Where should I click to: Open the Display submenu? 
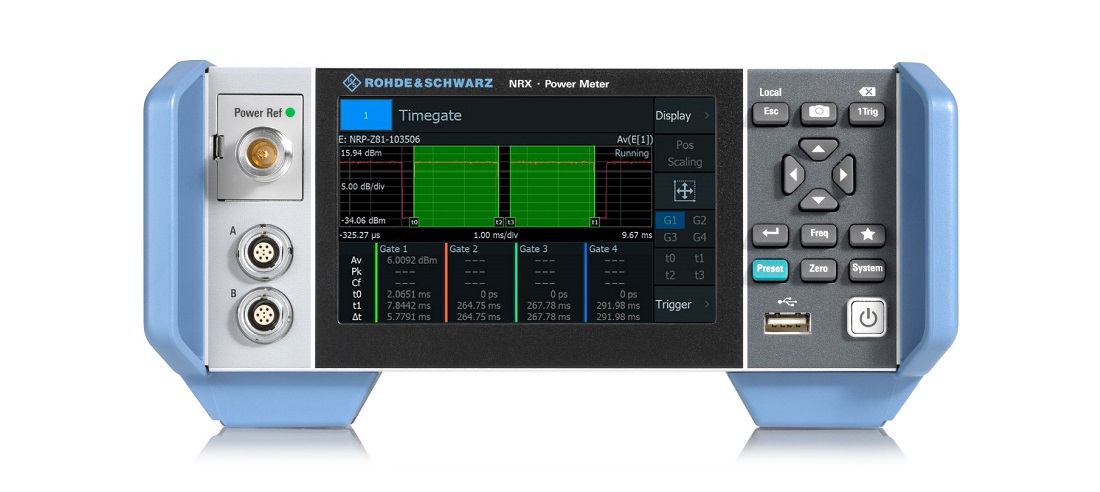[x=684, y=116]
